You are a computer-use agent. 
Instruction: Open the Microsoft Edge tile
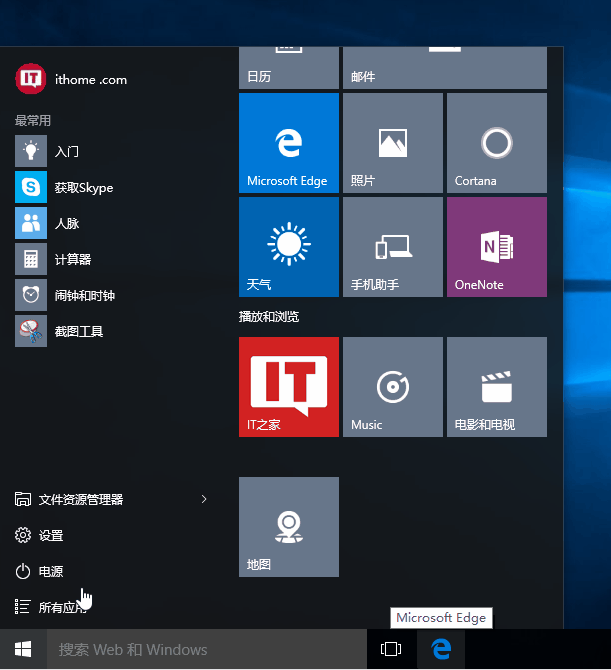(x=289, y=142)
